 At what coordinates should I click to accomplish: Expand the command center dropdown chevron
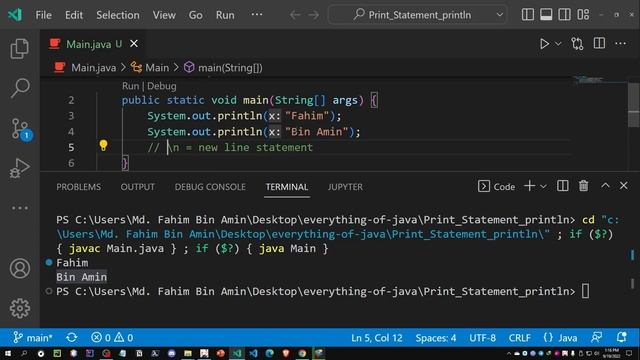(499, 15)
